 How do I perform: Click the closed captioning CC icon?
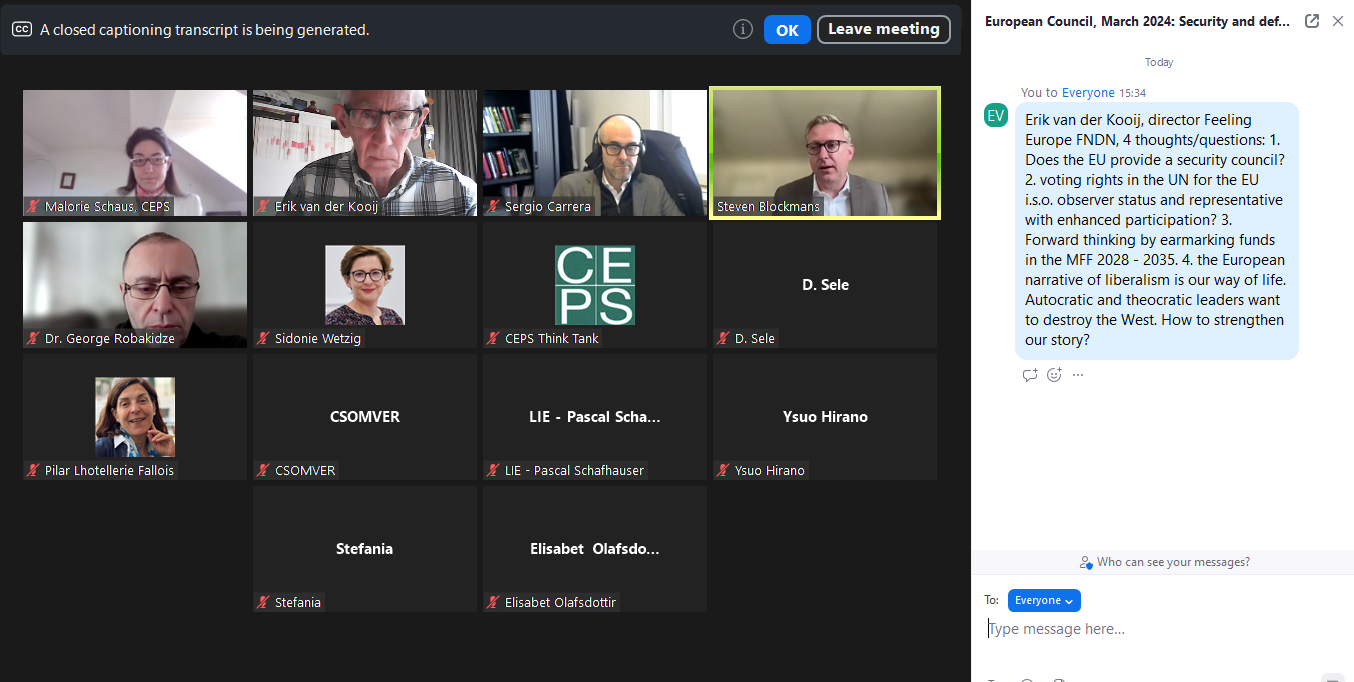click(22, 30)
